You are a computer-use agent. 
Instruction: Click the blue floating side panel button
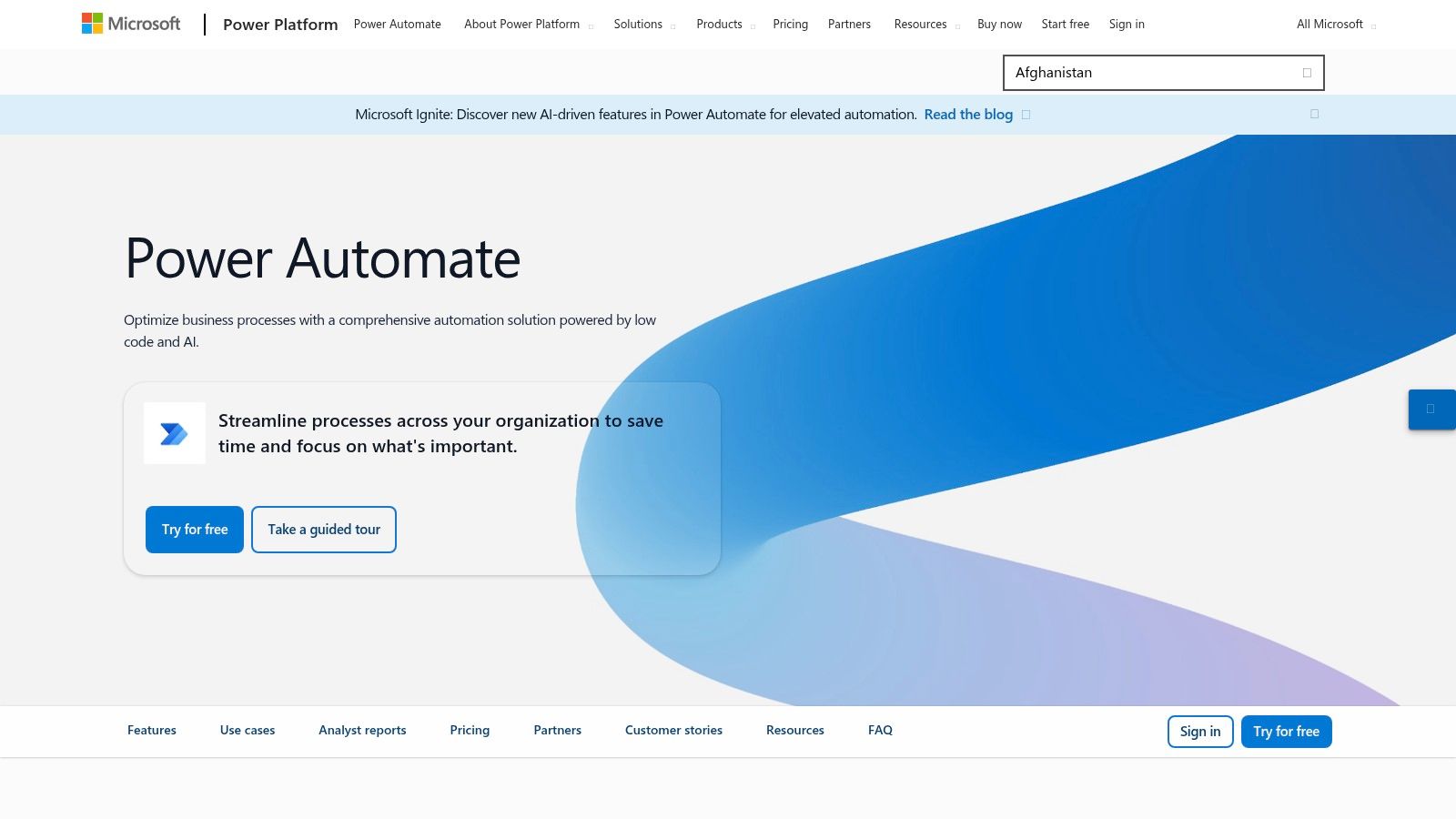coord(1431,409)
